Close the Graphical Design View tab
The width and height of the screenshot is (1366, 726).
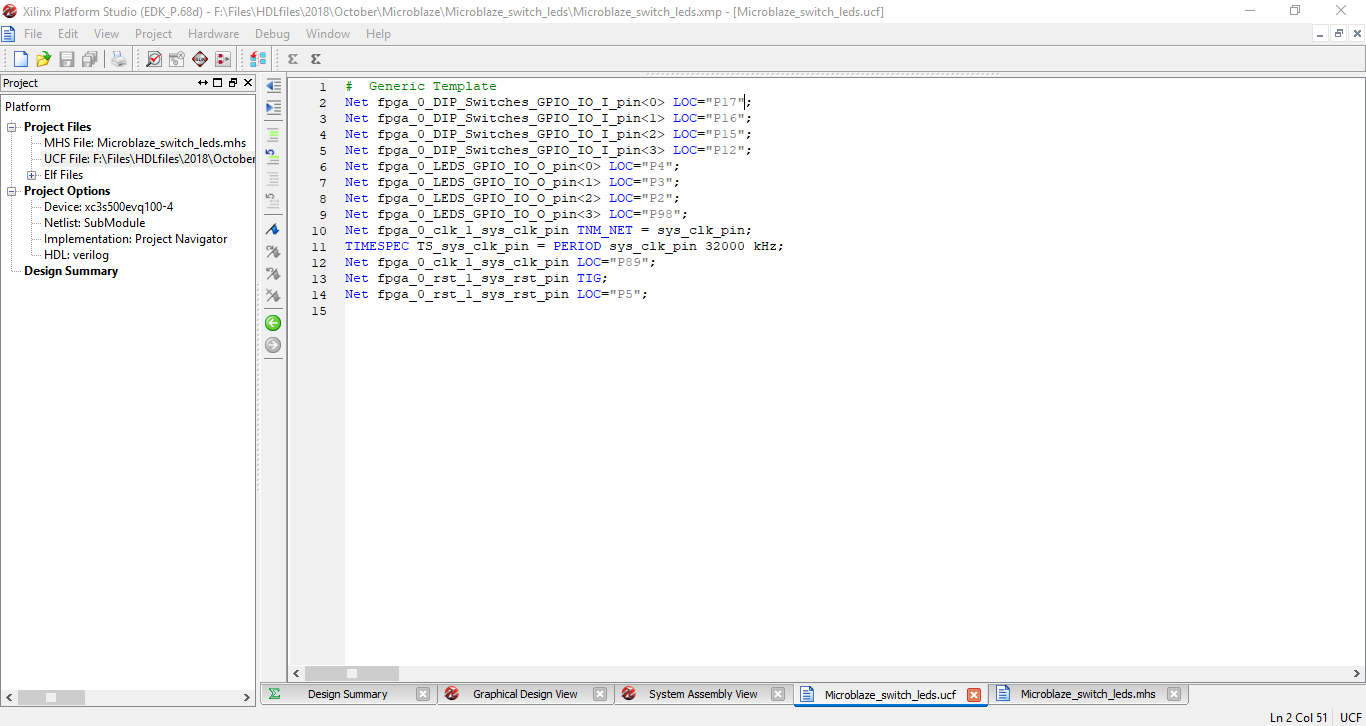[x=600, y=694]
